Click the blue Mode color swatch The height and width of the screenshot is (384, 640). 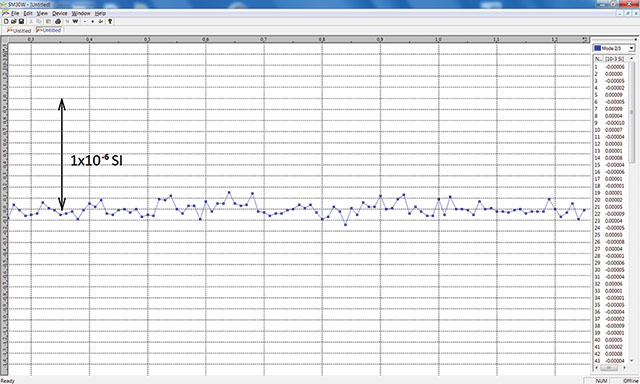pyautogui.click(x=598, y=49)
